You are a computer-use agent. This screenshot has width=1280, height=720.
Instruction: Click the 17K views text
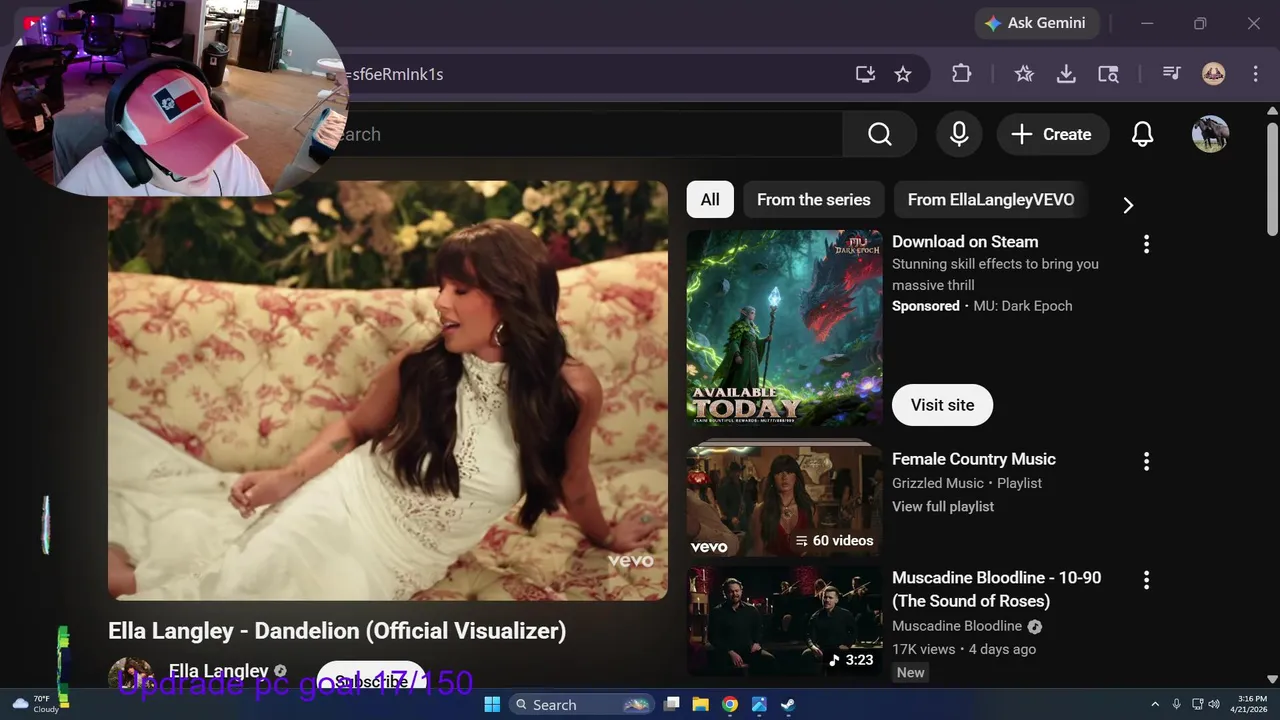[x=923, y=649]
